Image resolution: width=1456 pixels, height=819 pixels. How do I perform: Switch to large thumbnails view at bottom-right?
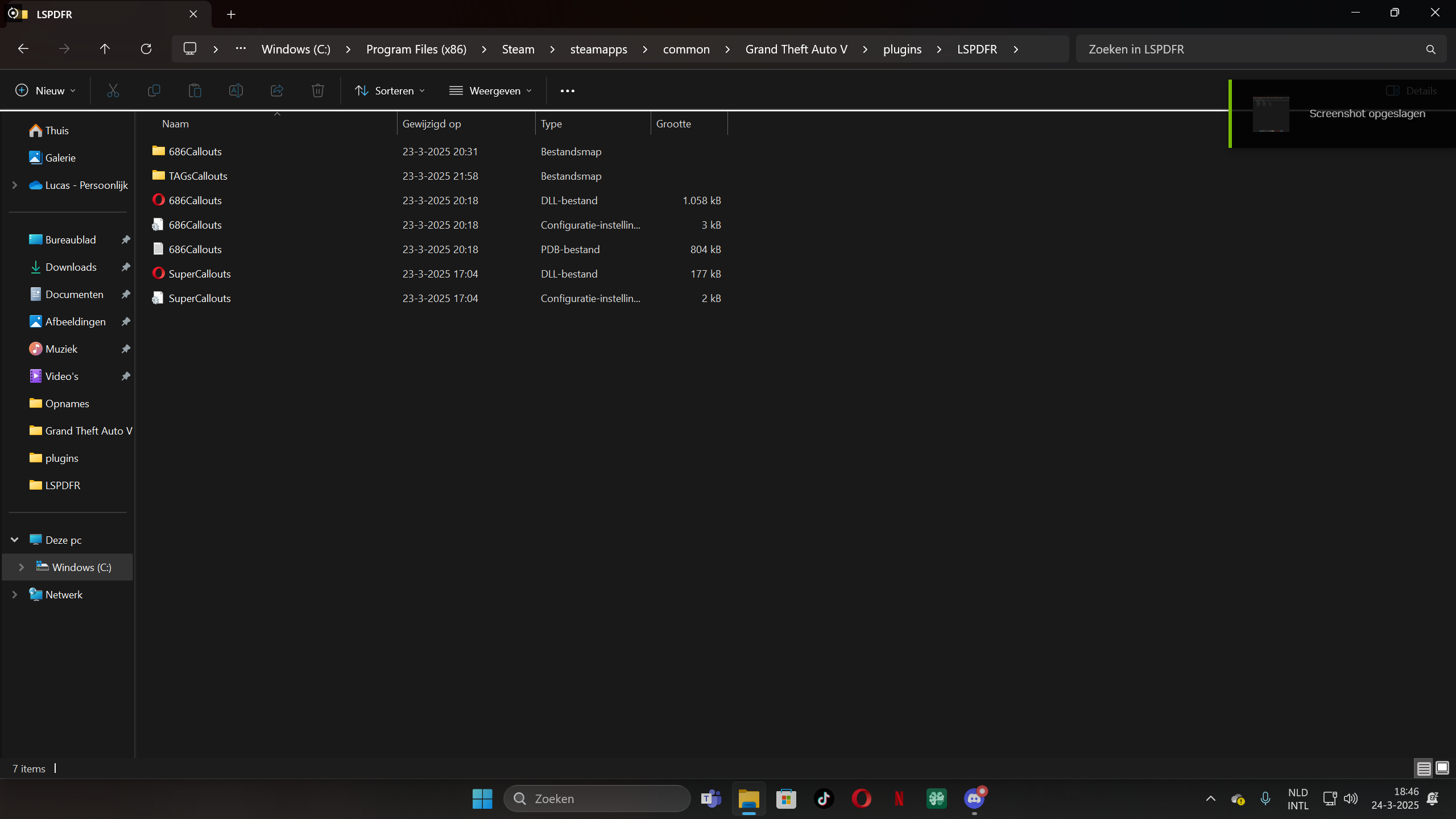click(x=1442, y=768)
